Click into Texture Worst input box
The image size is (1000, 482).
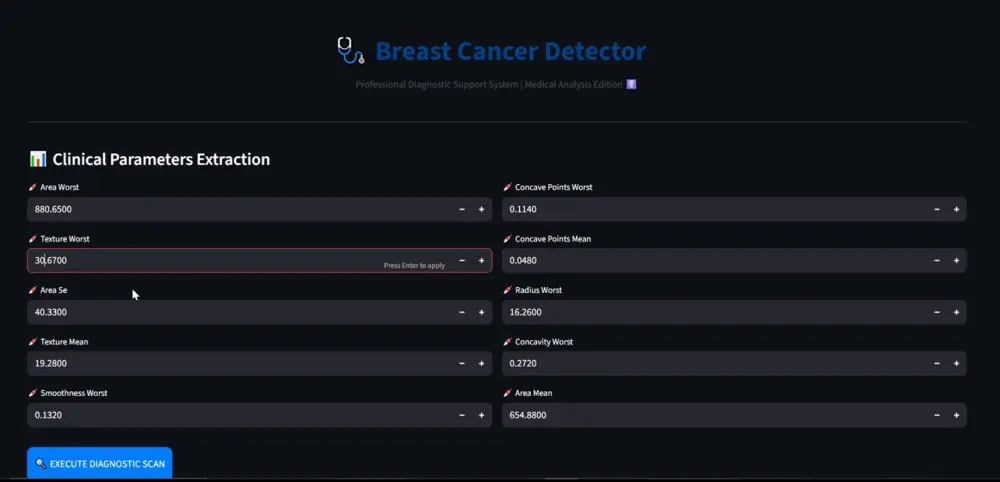tap(200, 261)
